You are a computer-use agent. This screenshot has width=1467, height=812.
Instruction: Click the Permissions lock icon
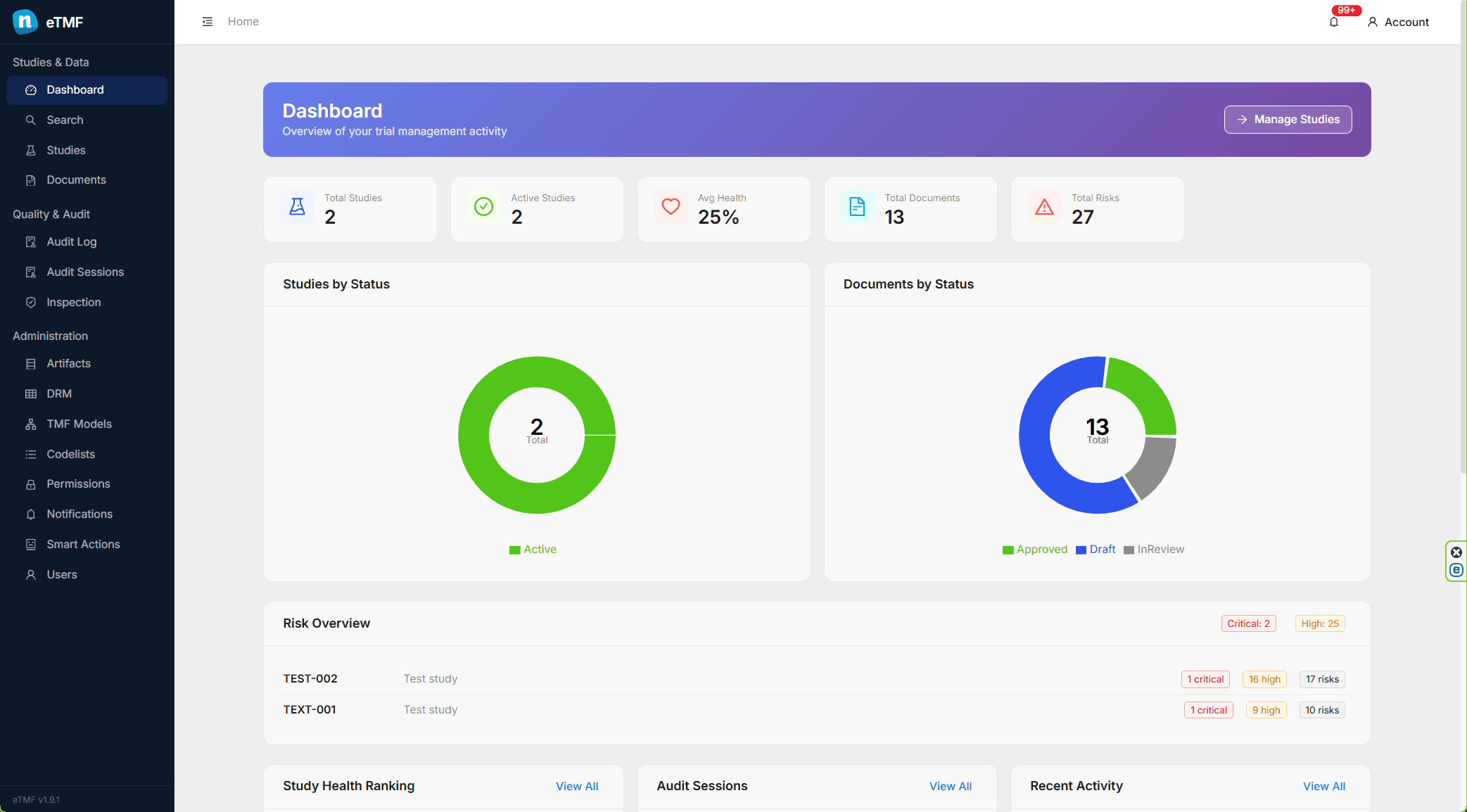[x=31, y=484]
